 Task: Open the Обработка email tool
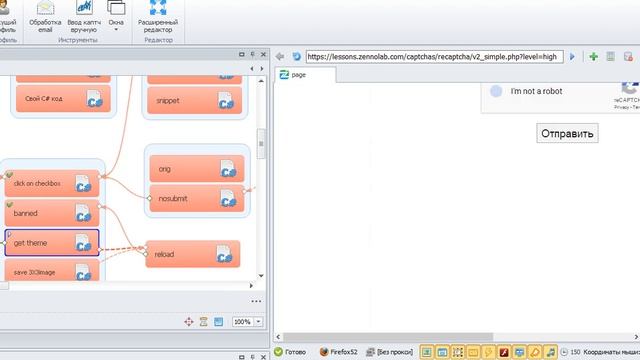[45, 17]
